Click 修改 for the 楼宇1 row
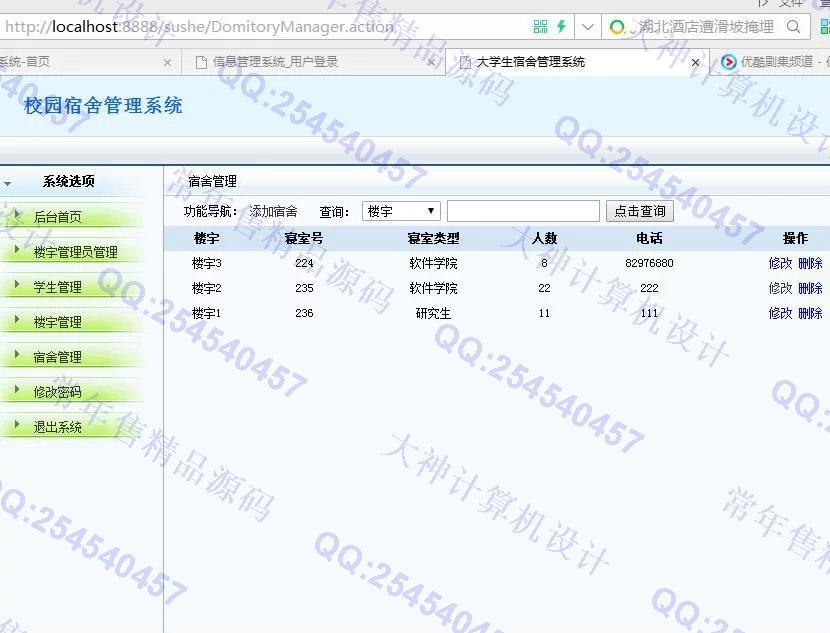 [780, 313]
